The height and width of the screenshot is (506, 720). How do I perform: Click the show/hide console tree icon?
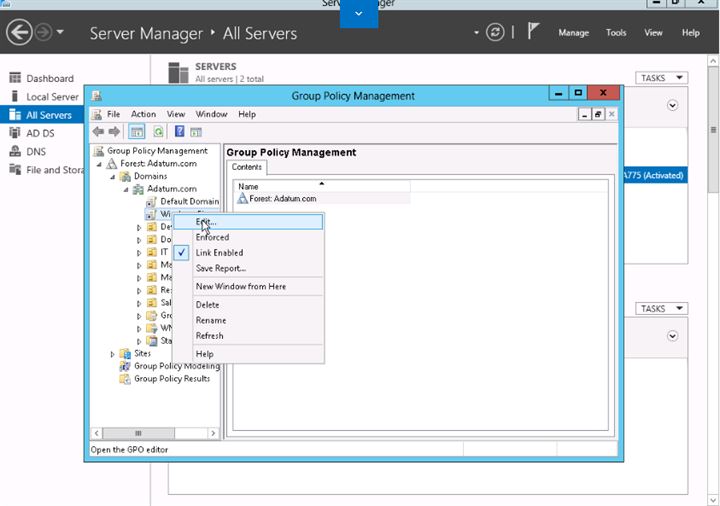tap(137, 131)
